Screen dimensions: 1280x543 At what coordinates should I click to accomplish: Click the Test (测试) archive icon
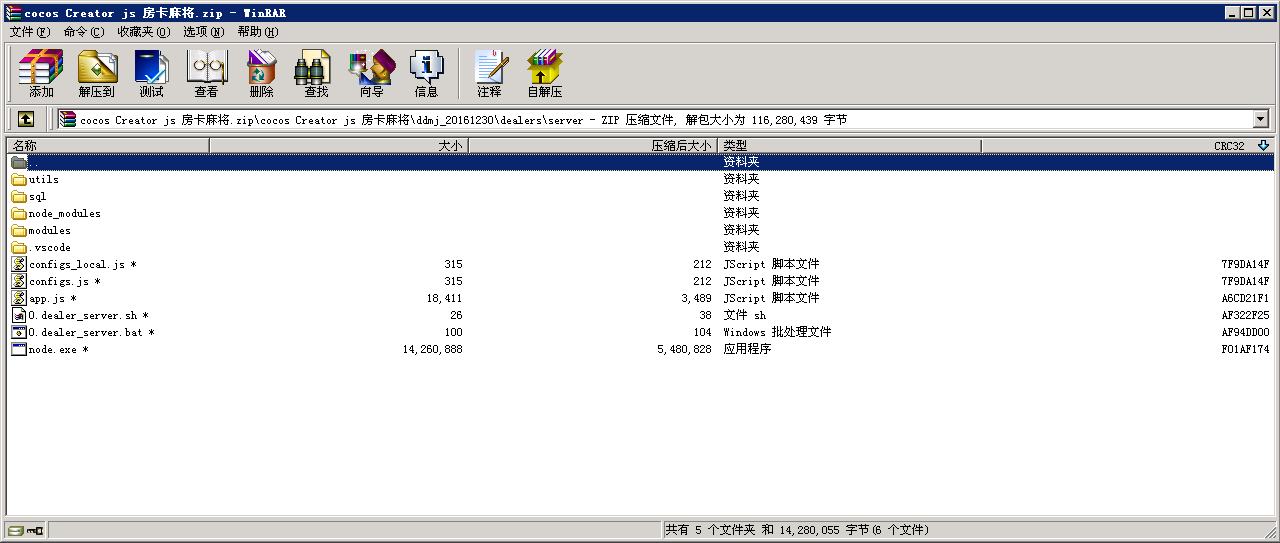pyautogui.click(x=151, y=74)
